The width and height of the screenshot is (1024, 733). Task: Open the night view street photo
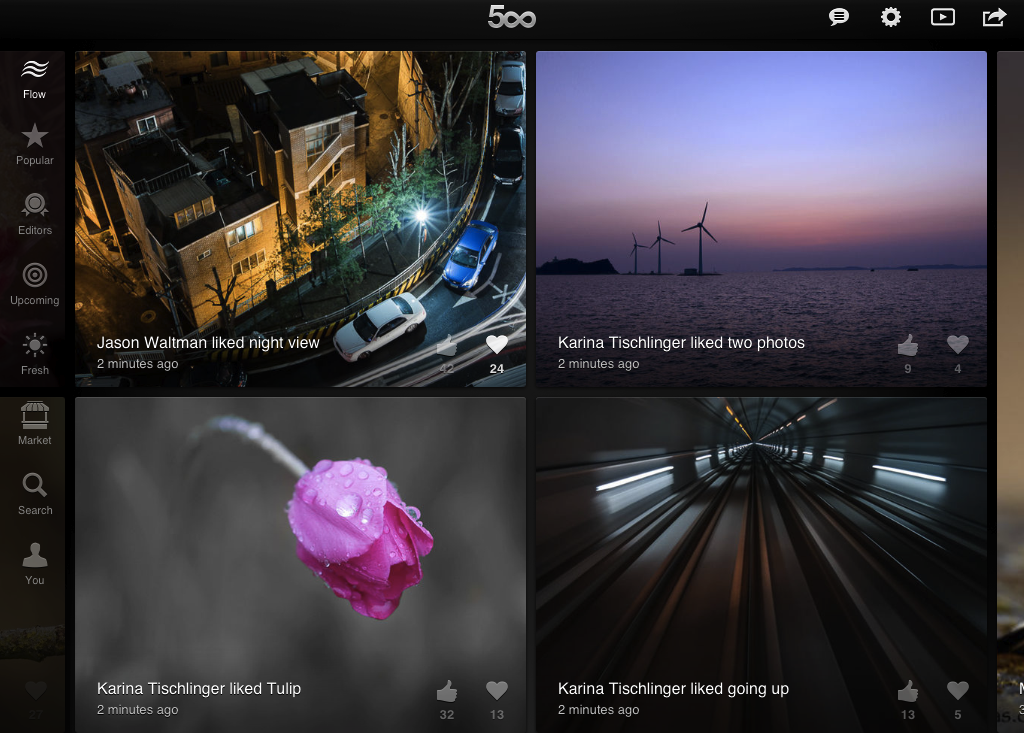(x=300, y=219)
